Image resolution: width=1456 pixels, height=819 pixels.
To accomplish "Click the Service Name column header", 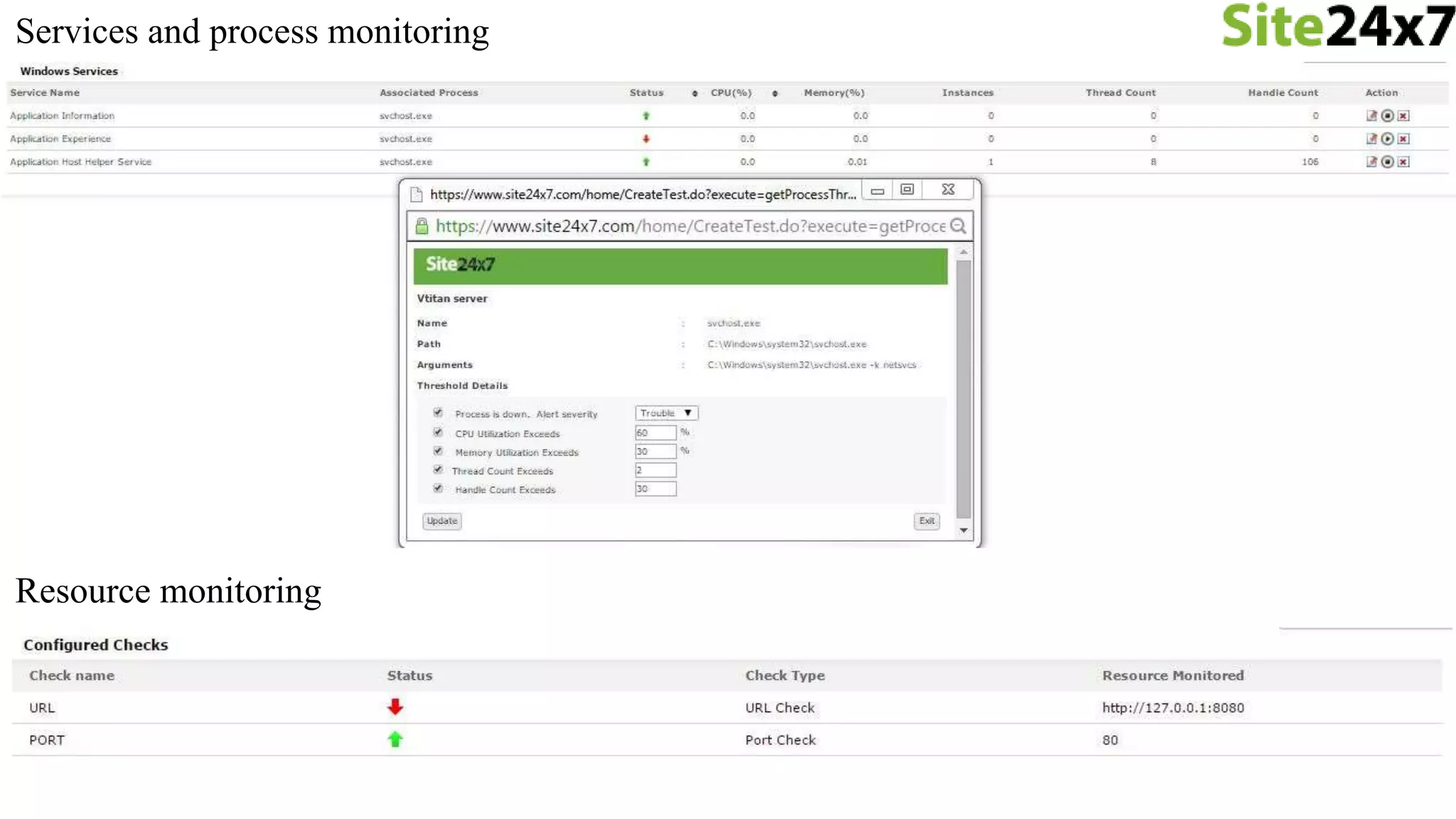I will point(45,93).
